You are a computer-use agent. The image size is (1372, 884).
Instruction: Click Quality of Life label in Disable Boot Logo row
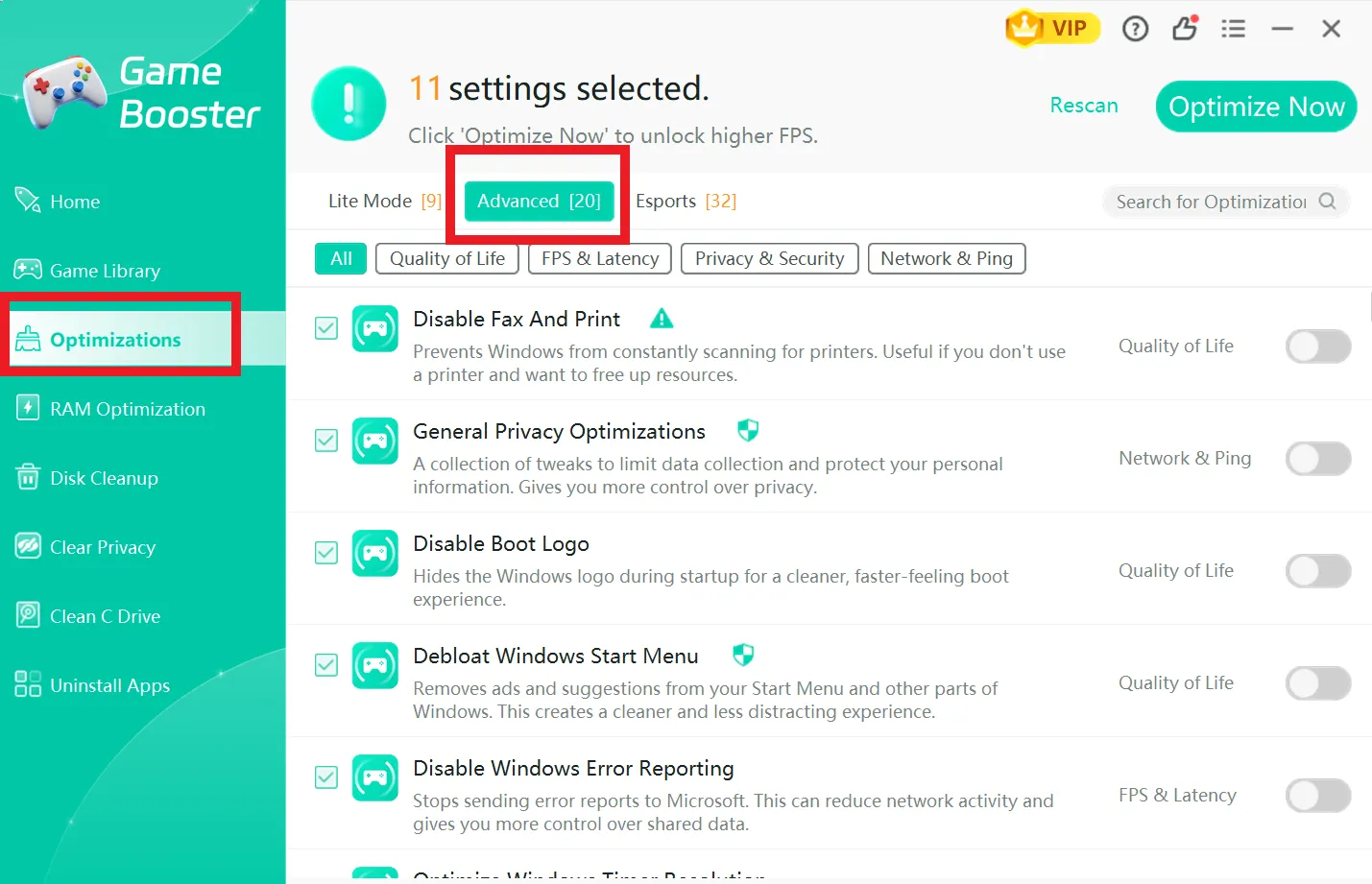point(1176,570)
